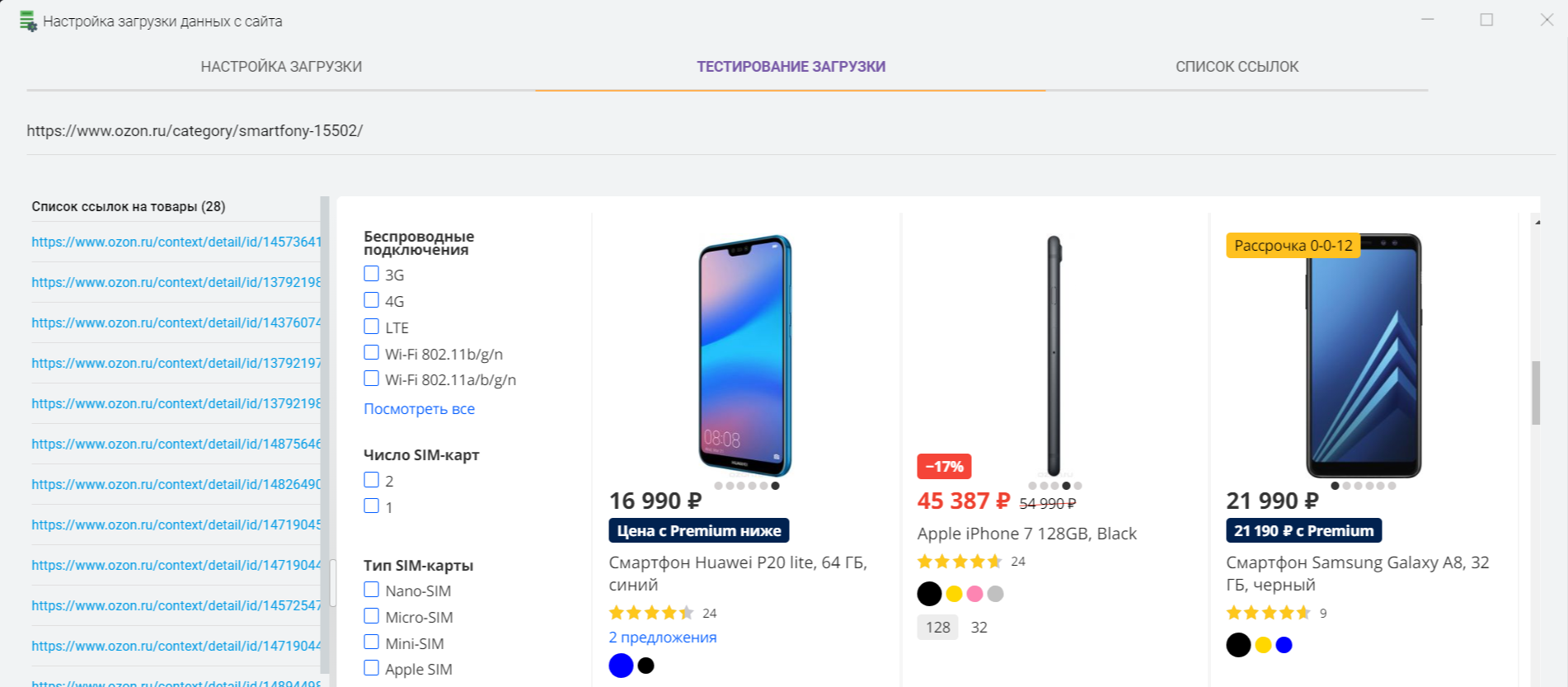The height and width of the screenshot is (687, 1568).
Task: Toggle the Apple SIM checkbox
Action: [x=372, y=669]
